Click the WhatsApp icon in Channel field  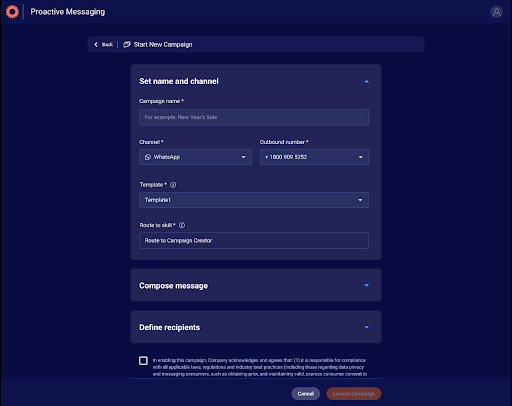pos(148,157)
